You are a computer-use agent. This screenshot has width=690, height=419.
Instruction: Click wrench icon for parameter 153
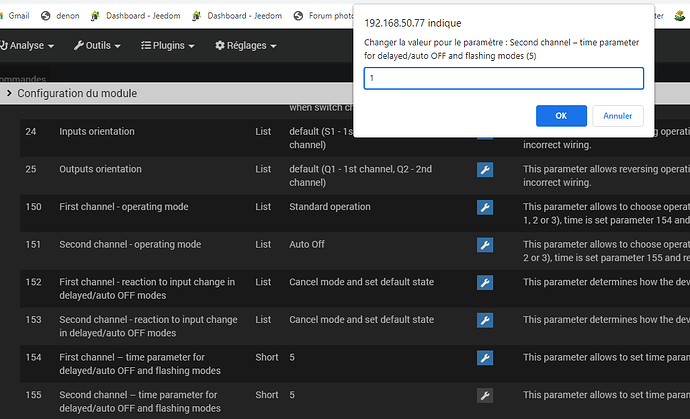(484, 320)
